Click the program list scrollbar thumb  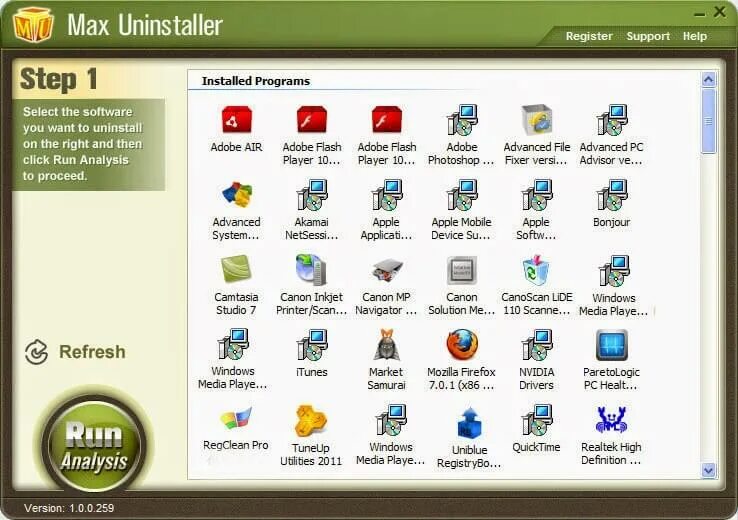708,121
